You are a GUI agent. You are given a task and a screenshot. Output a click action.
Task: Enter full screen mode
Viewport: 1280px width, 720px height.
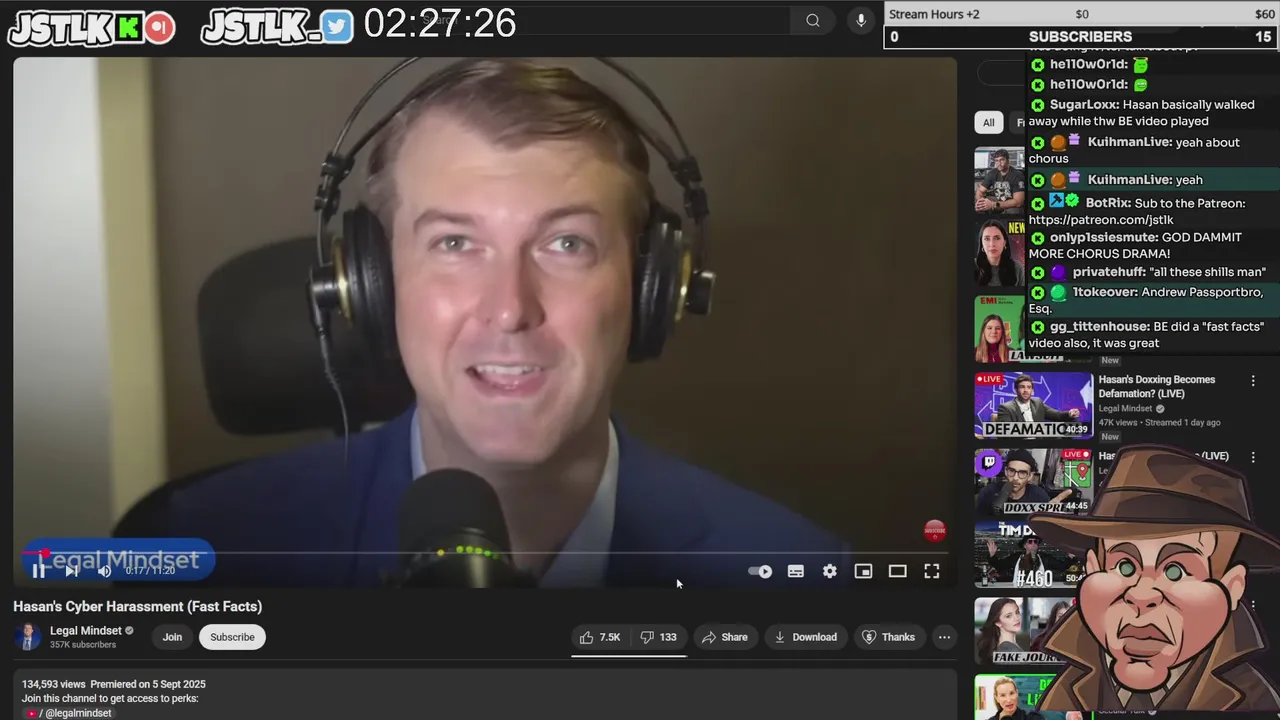tap(931, 571)
